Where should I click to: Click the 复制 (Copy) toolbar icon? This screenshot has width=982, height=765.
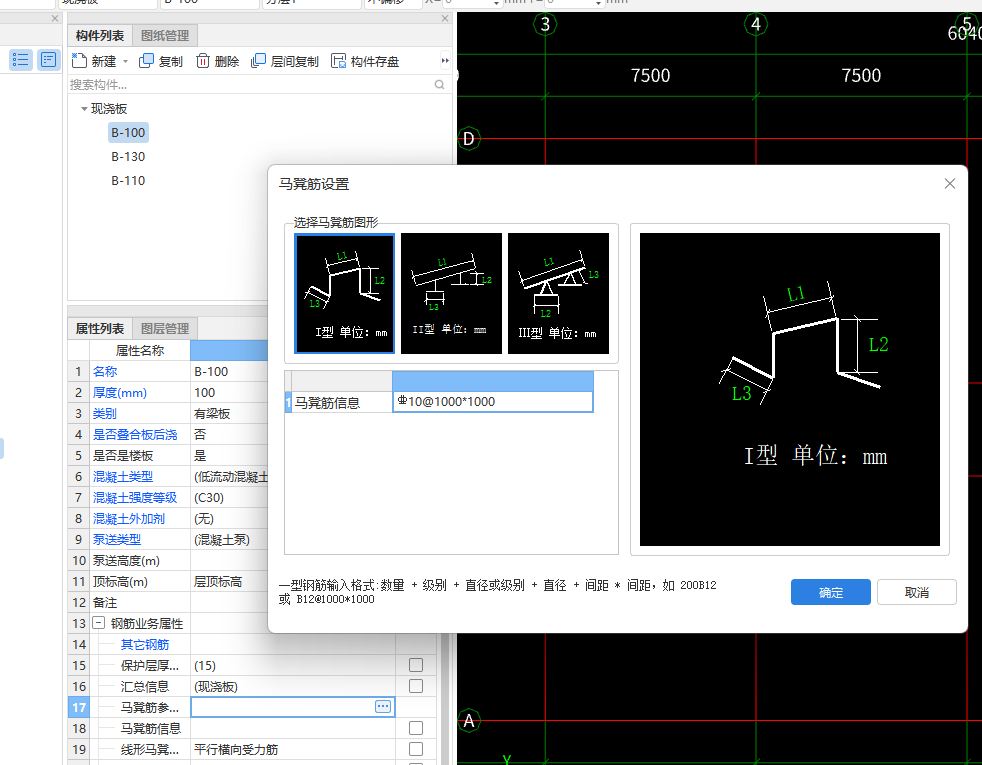click(146, 61)
